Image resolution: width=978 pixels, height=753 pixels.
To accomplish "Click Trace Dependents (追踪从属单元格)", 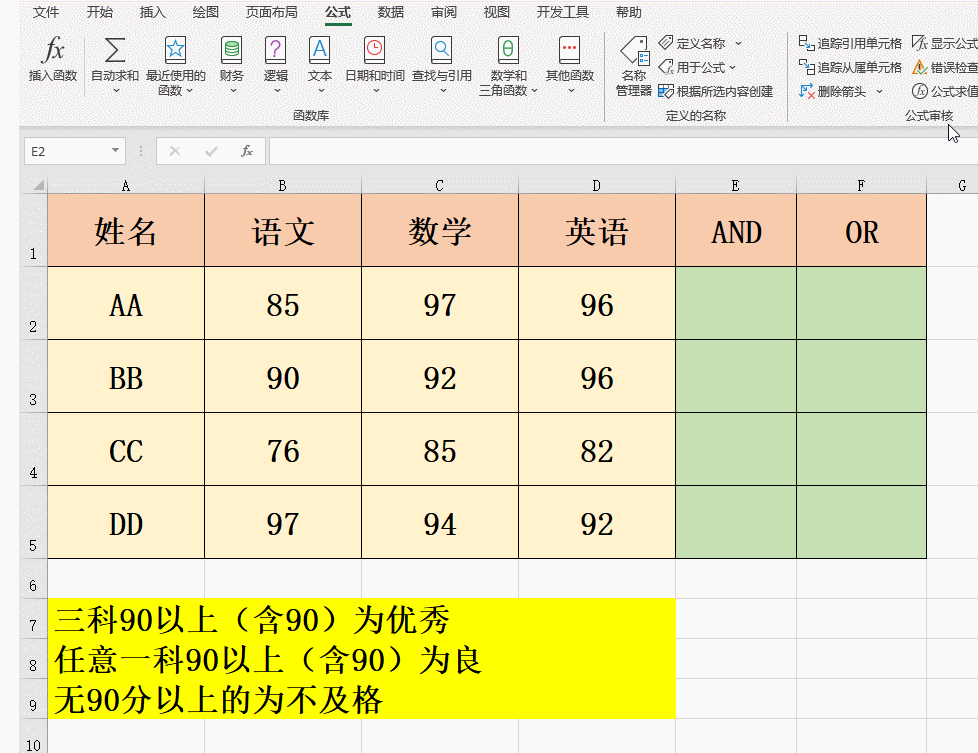I will (x=850, y=67).
